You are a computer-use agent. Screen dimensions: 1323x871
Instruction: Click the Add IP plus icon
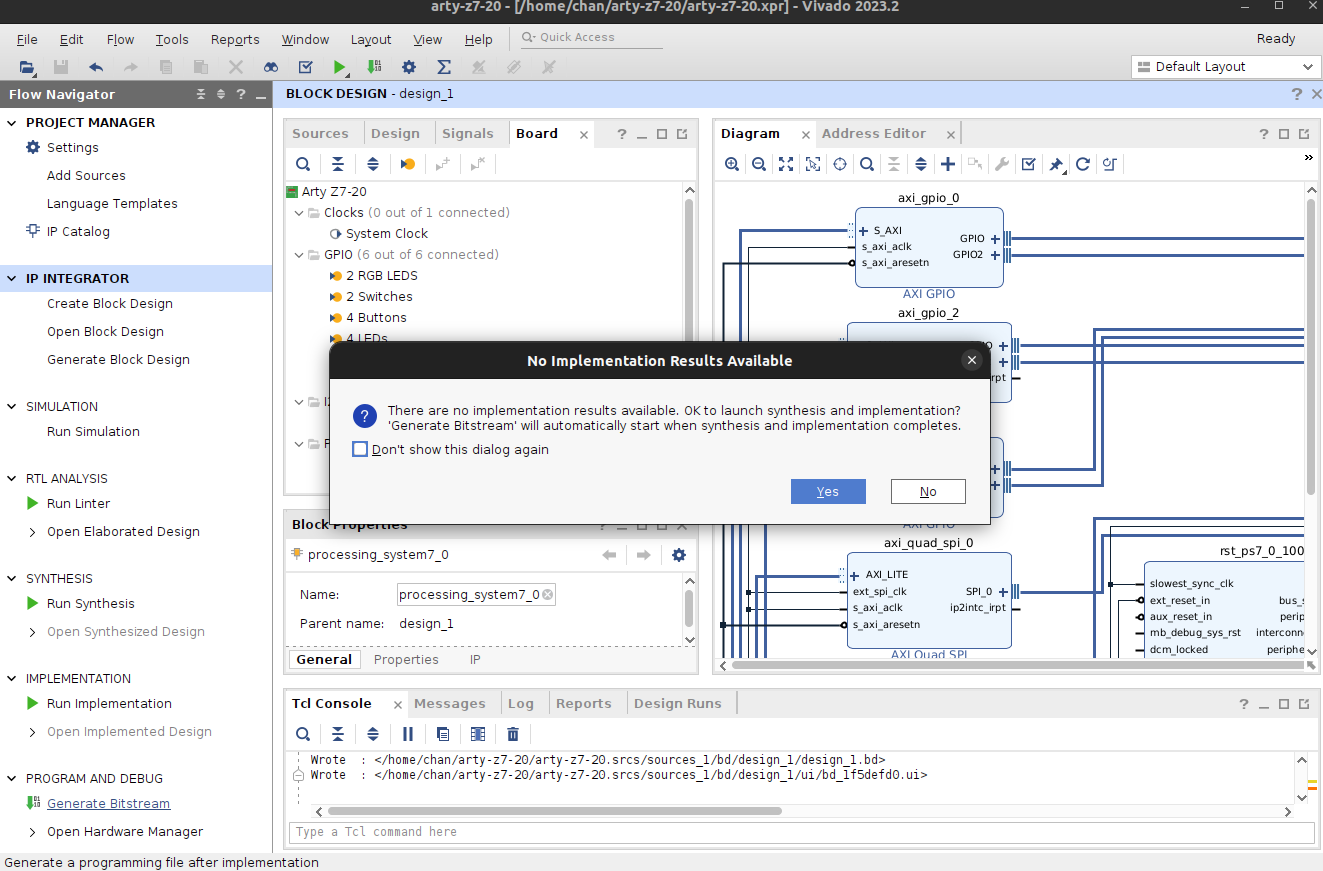click(x=948, y=164)
